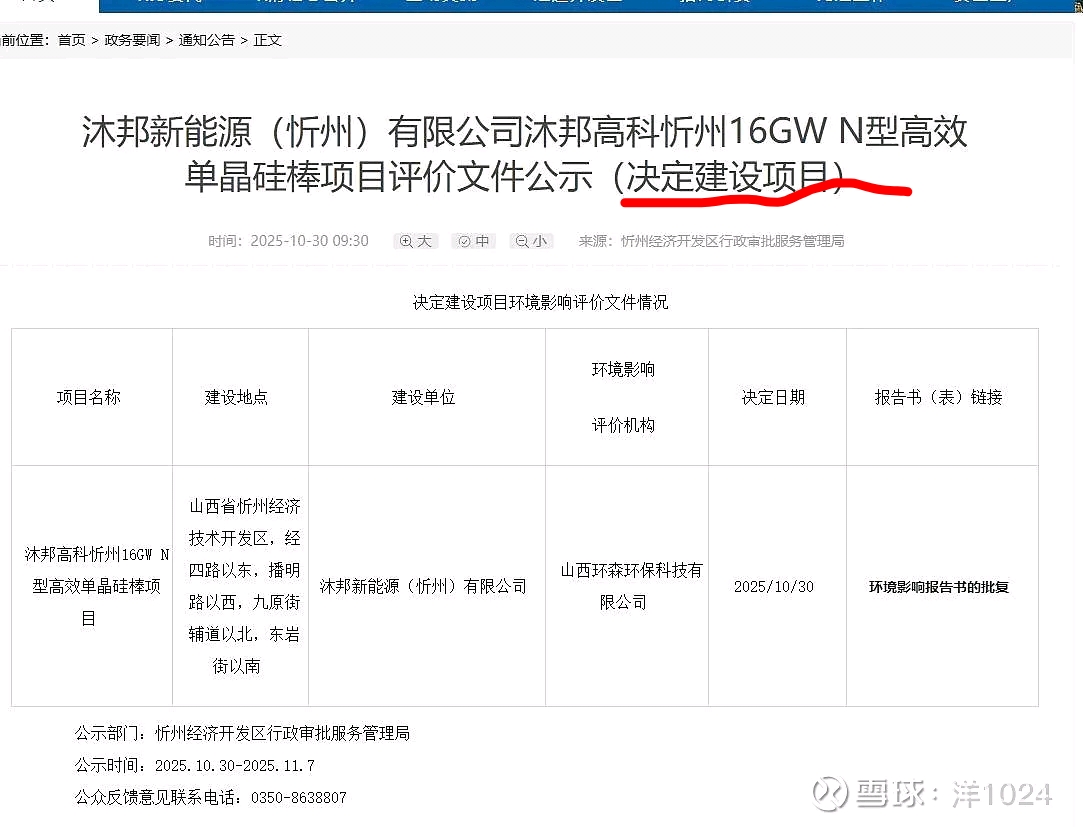Click the location cell starting 山西省忻州经济技术开发区
1083x827 pixels.
[240, 586]
